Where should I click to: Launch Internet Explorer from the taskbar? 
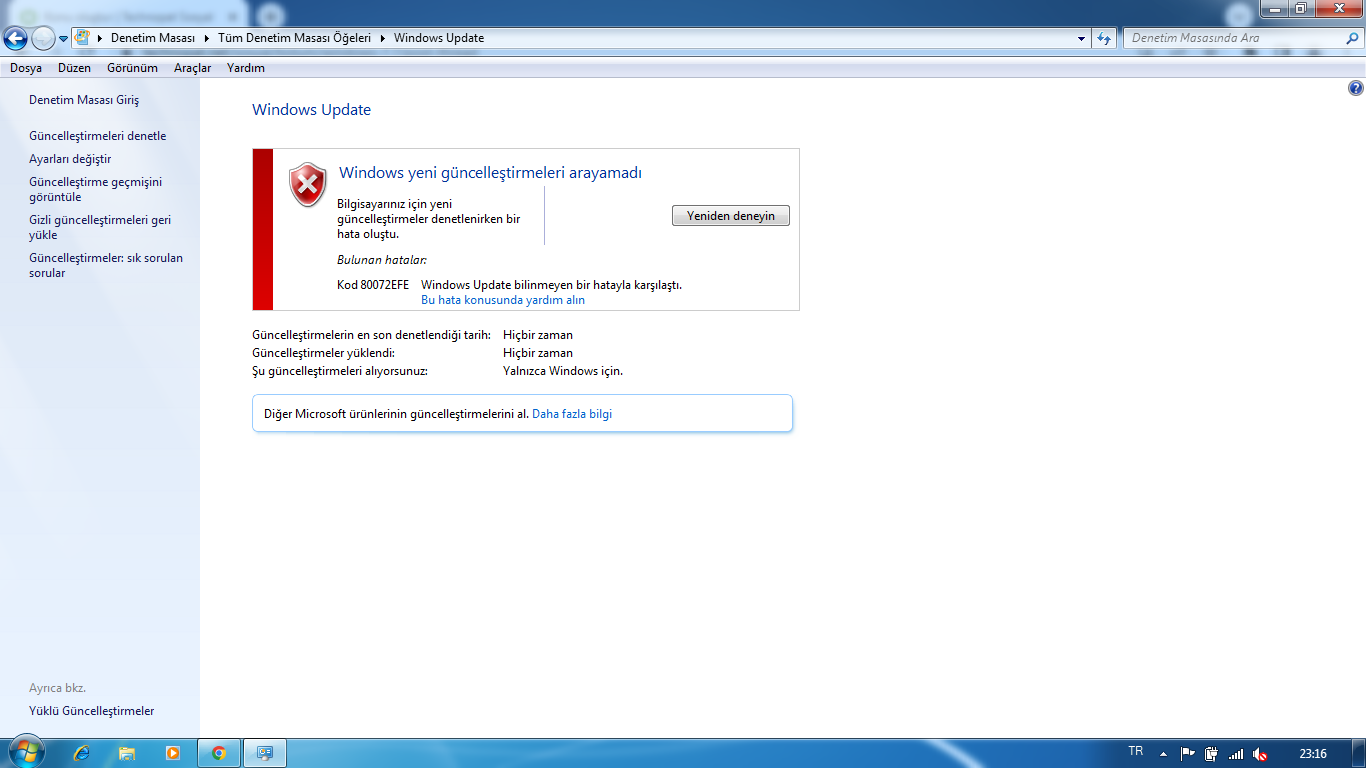coord(81,753)
